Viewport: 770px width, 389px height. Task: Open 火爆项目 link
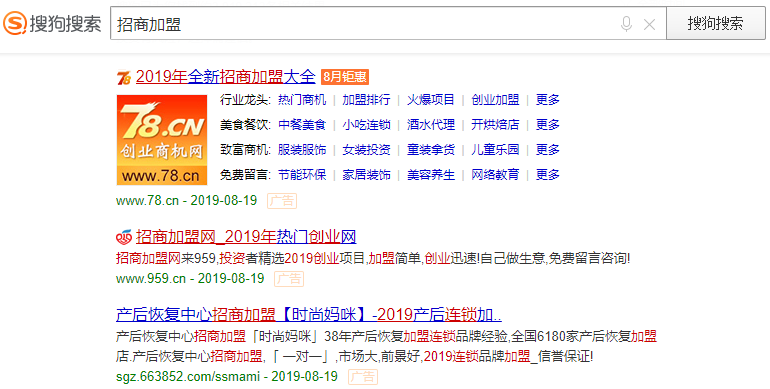pyautogui.click(x=431, y=100)
